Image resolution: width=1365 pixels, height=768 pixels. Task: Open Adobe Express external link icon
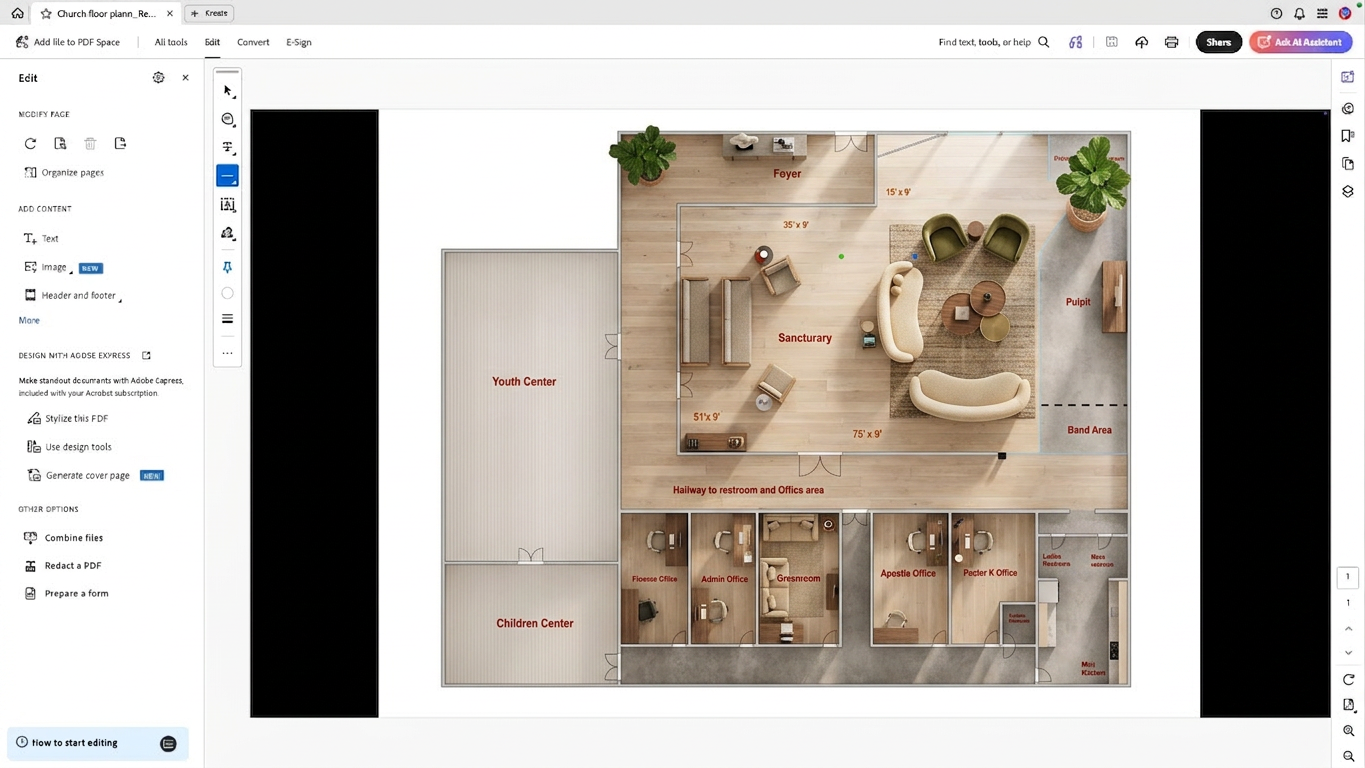[146, 355]
